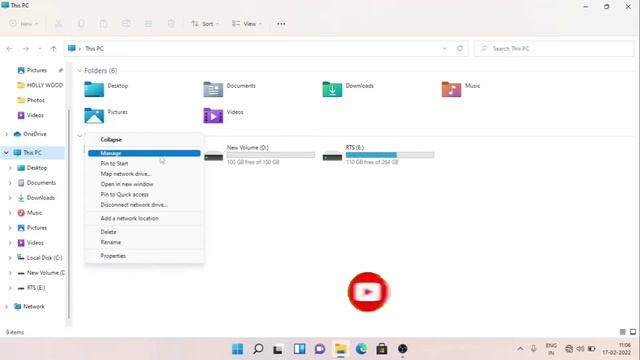
Task: Click the Copy toolbar icon
Action: click(x=81, y=24)
